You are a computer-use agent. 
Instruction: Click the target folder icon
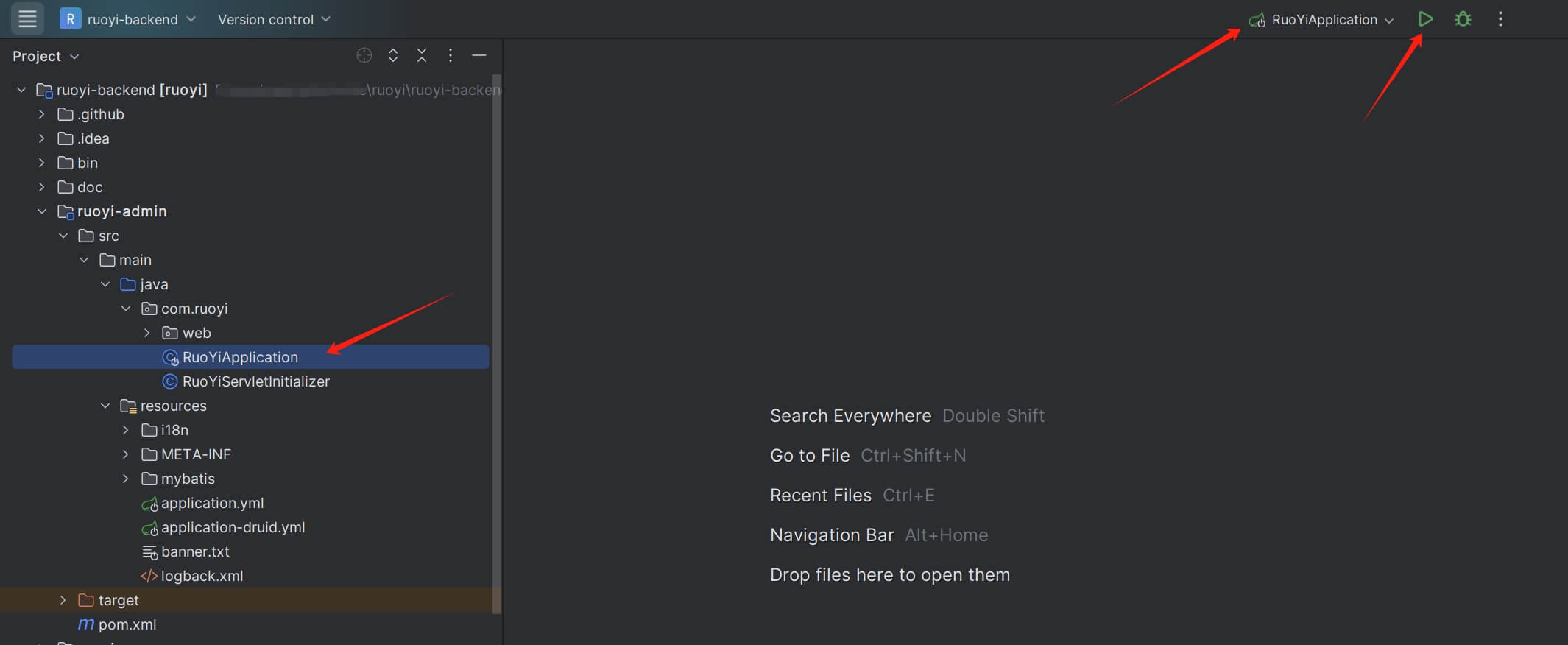86,600
